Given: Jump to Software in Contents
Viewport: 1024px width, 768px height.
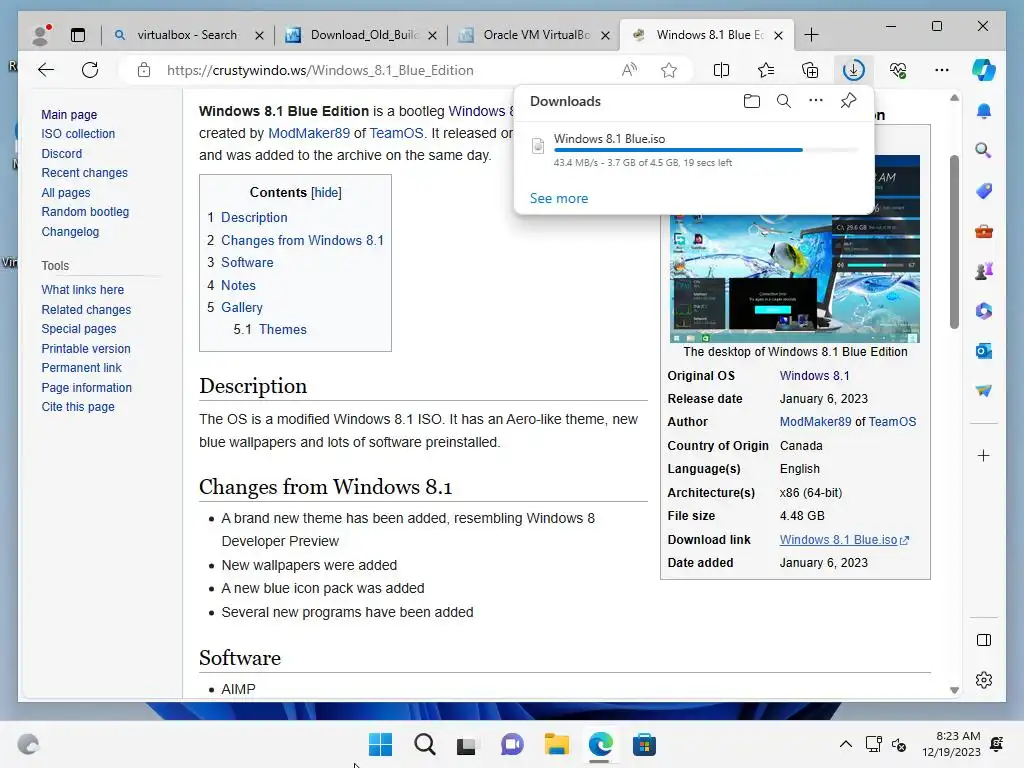Looking at the screenshot, I should (247, 263).
